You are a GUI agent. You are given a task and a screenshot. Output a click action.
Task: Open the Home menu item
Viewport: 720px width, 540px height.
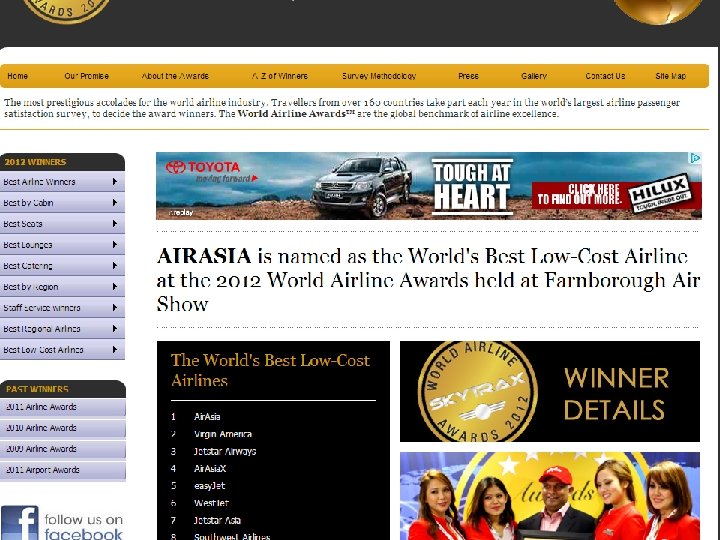pos(17,76)
